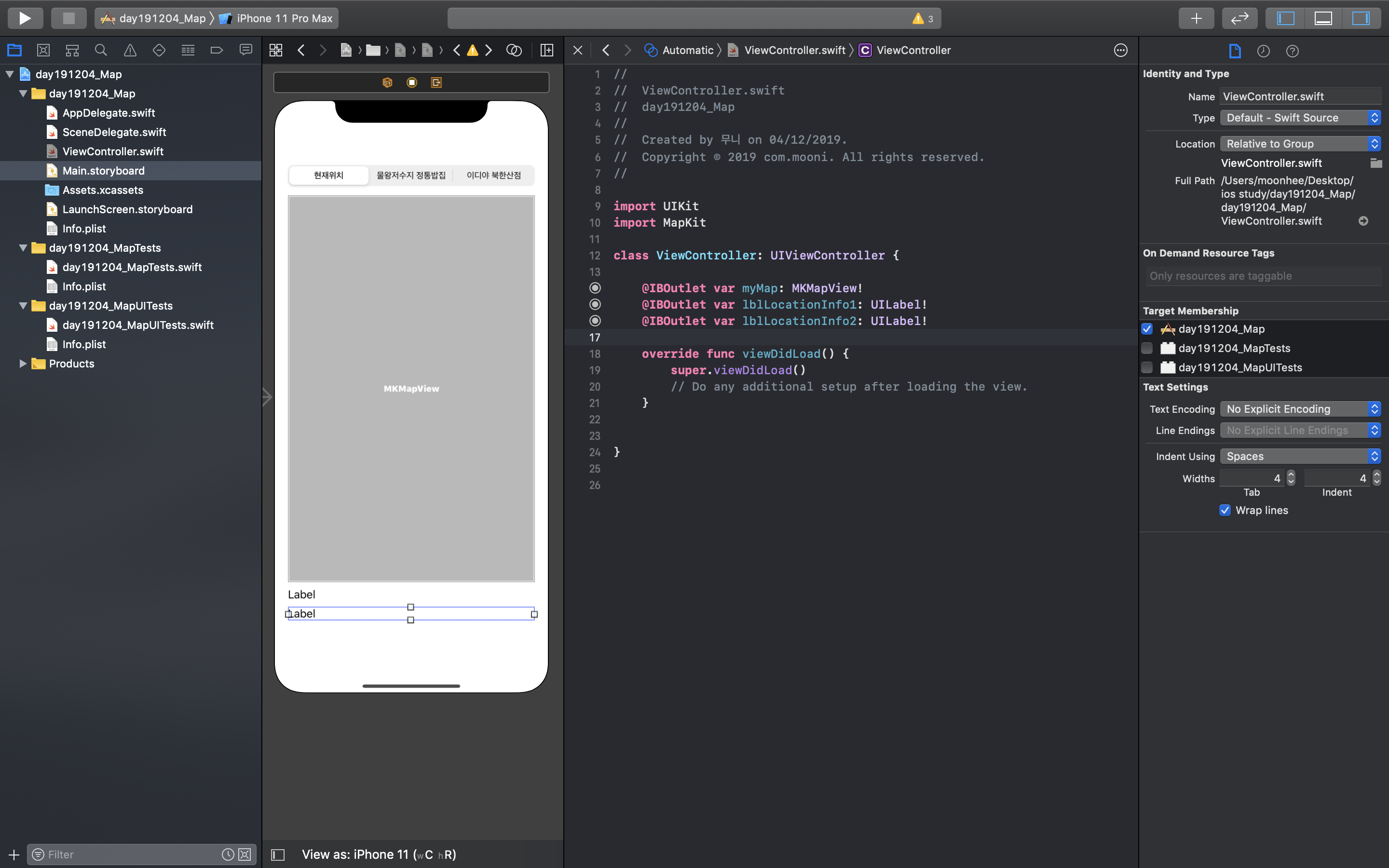Image resolution: width=1389 pixels, height=868 pixels.
Task: Click the Run (play) button
Action: pyautogui.click(x=25, y=18)
